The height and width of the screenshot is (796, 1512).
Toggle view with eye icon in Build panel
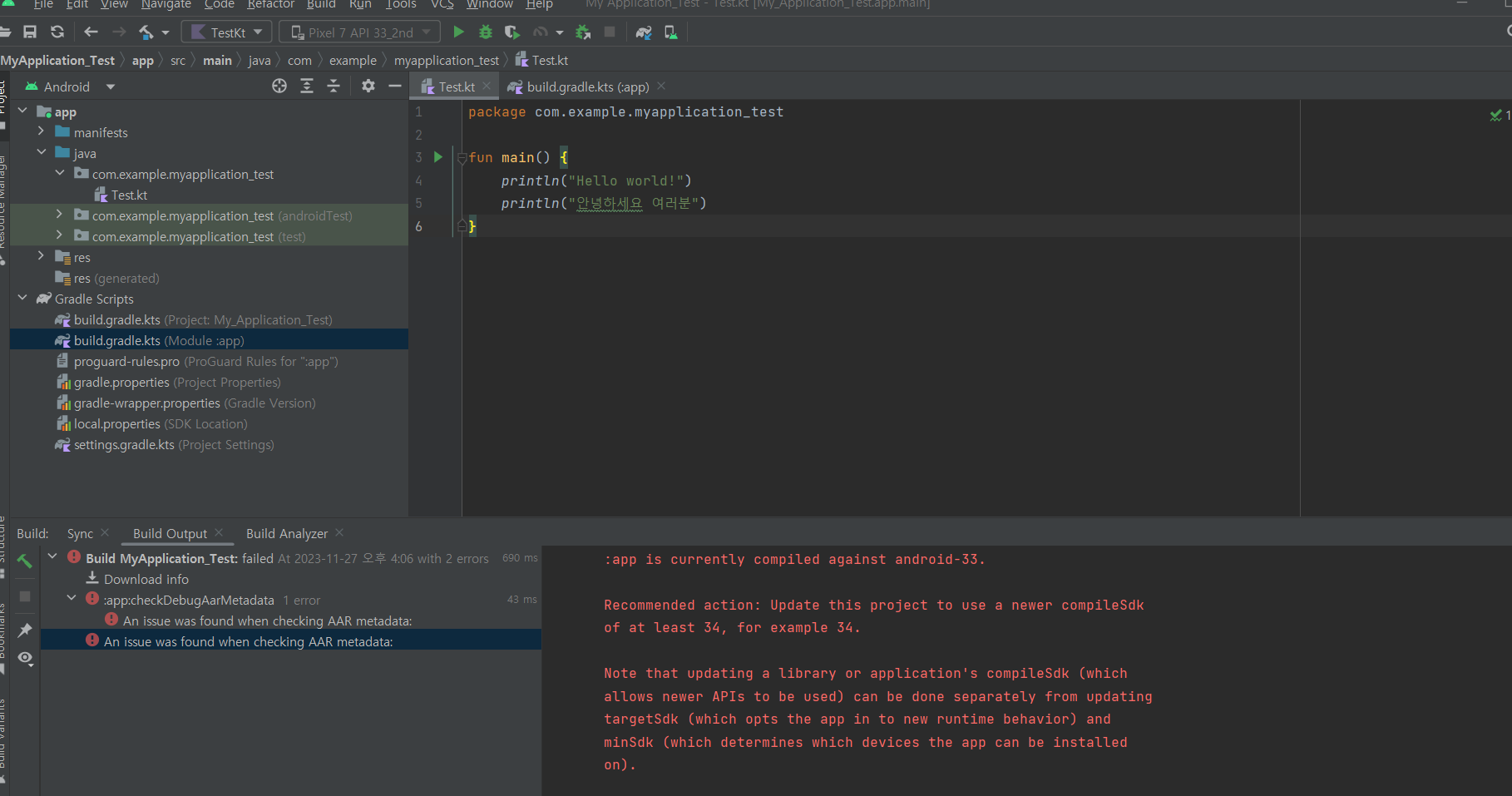[x=26, y=659]
